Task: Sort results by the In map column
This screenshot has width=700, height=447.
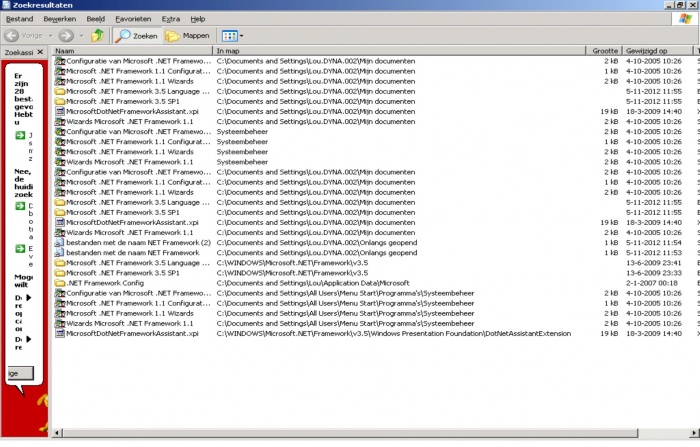Action: (399, 51)
